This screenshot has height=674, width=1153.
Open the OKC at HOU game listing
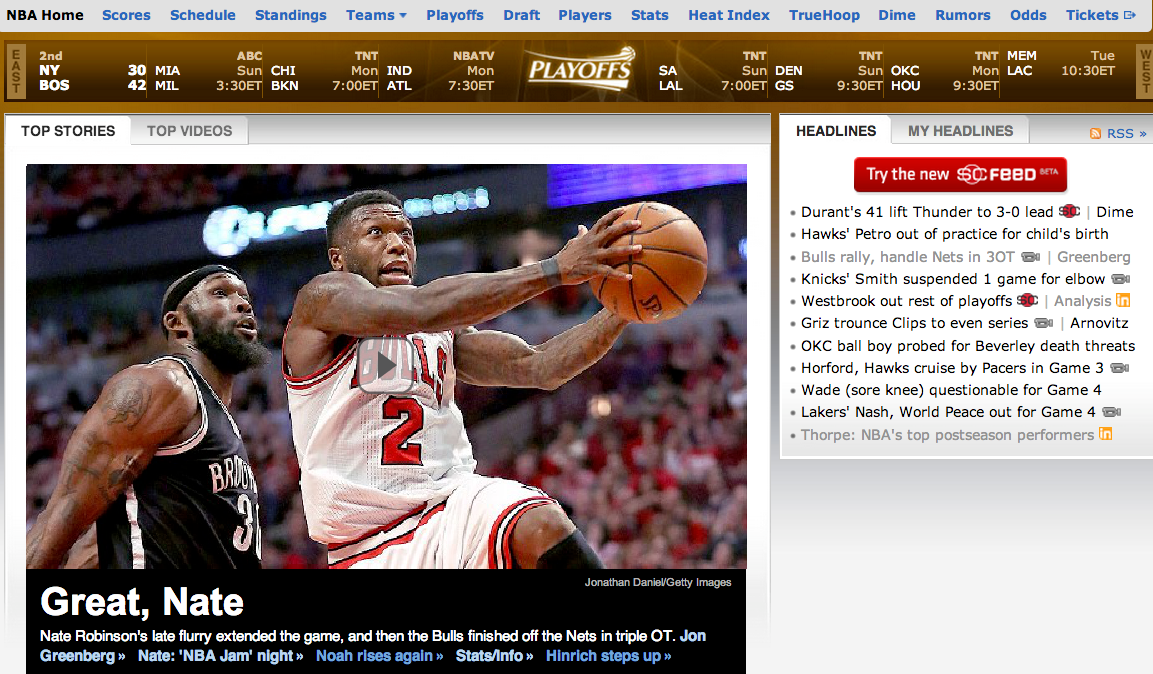(944, 71)
